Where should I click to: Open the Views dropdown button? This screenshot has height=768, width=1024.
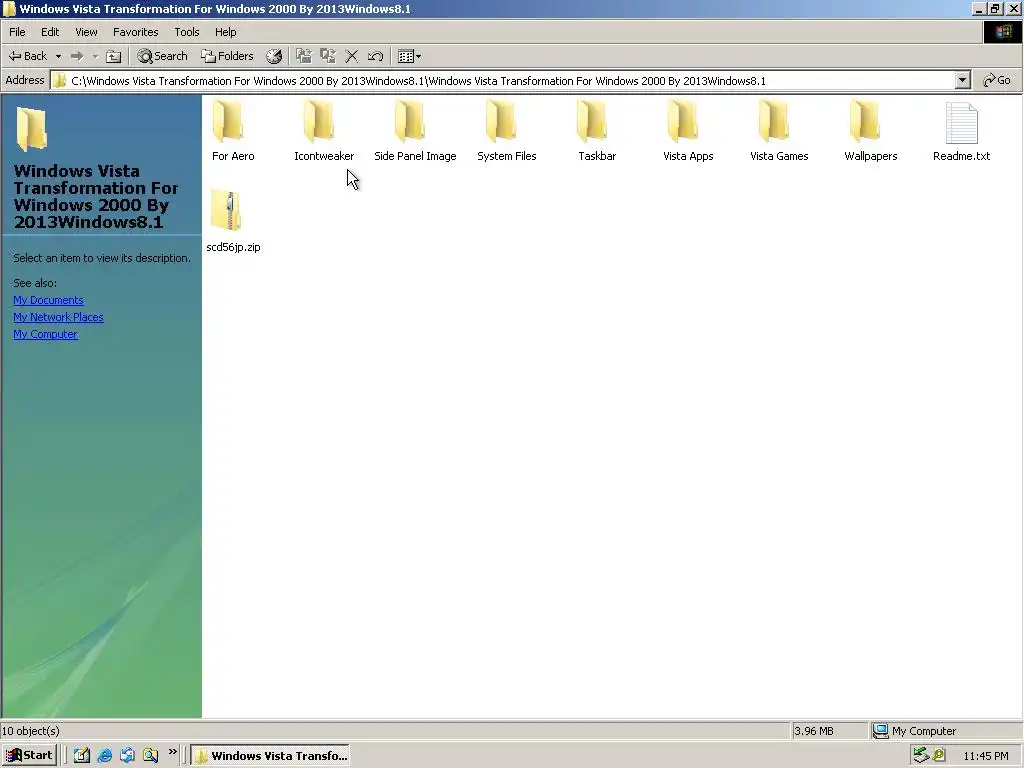(409, 56)
